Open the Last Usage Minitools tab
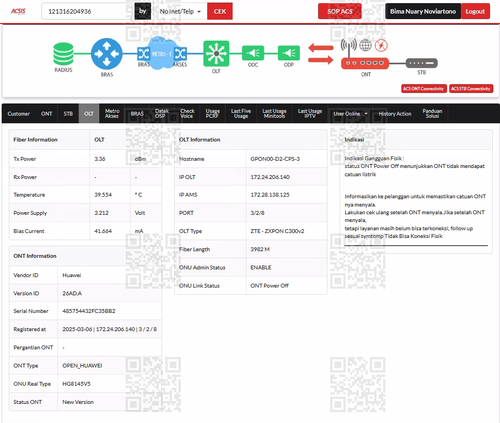500x423 pixels. click(x=274, y=114)
